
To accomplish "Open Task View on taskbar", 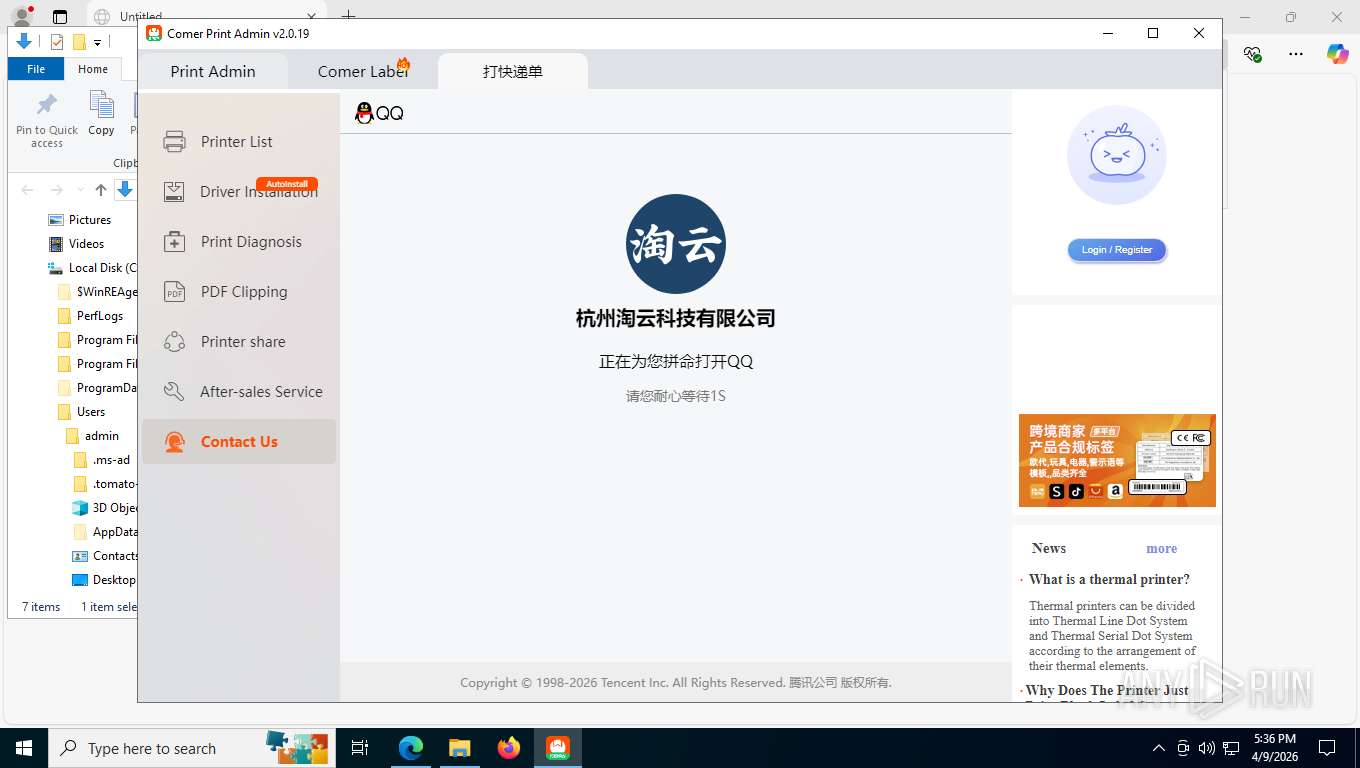I will 360,748.
